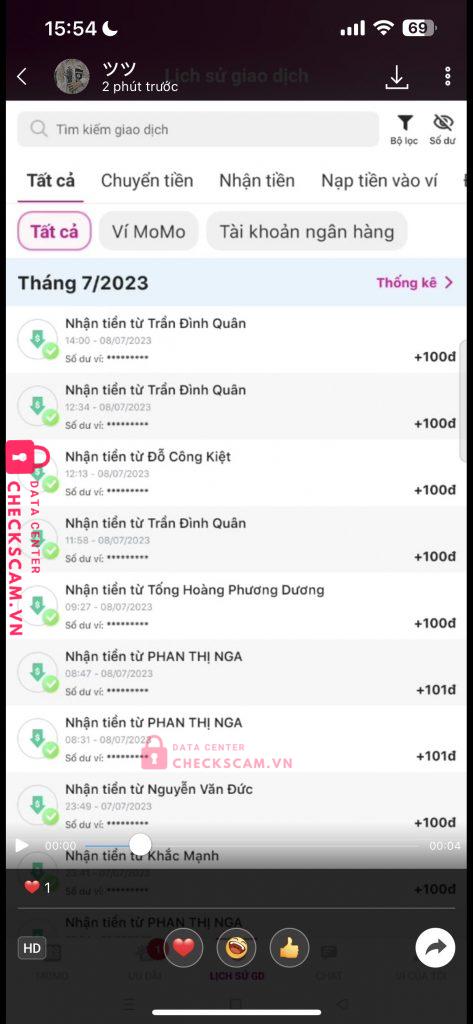Download the video with the download icon

[x=397, y=77]
